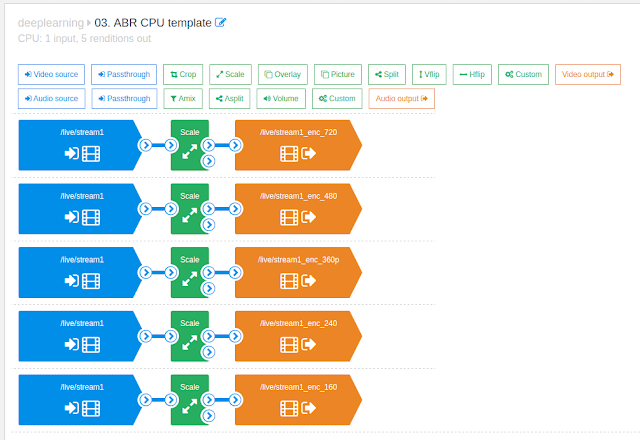Add an Audio output node

click(x=401, y=99)
